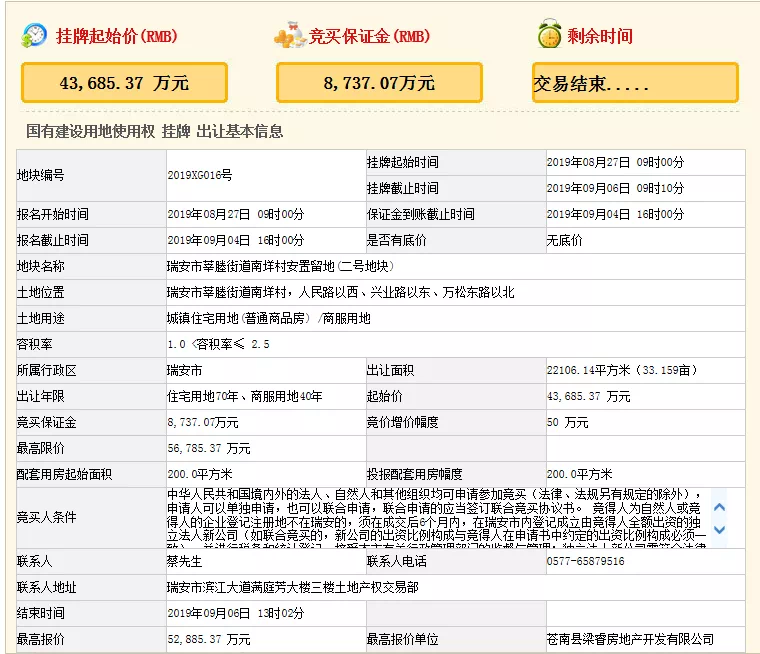The height and width of the screenshot is (654, 760).
Task: Select the parcel number 2019XG016号
Action: pos(199,175)
